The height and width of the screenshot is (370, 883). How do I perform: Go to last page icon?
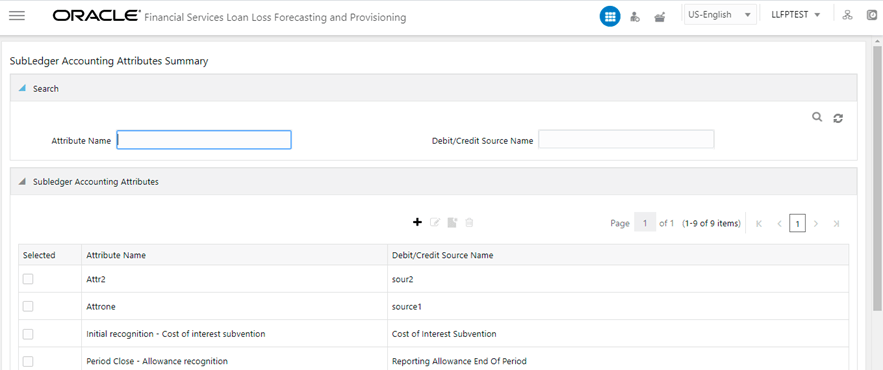pos(836,224)
